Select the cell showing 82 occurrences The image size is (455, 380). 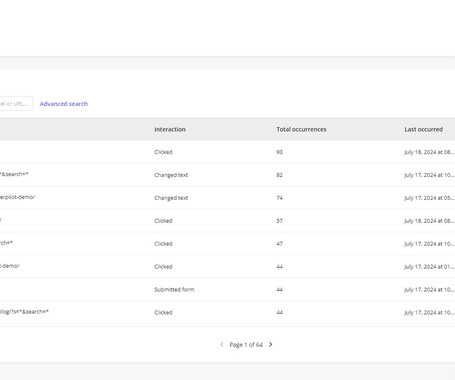[279, 175]
